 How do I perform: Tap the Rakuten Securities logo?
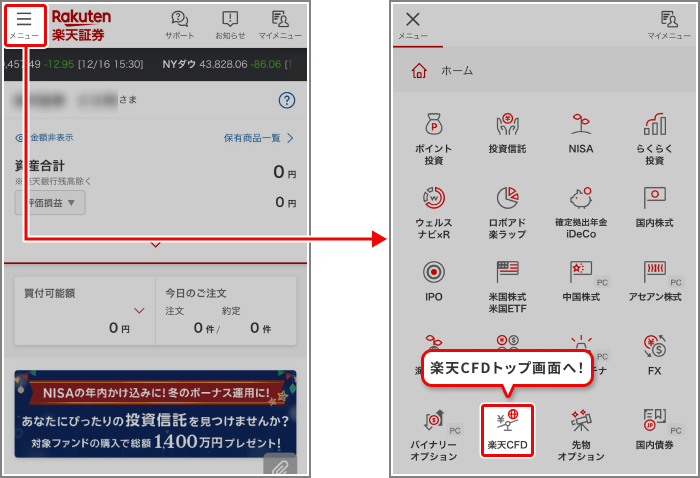click(x=81, y=25)
